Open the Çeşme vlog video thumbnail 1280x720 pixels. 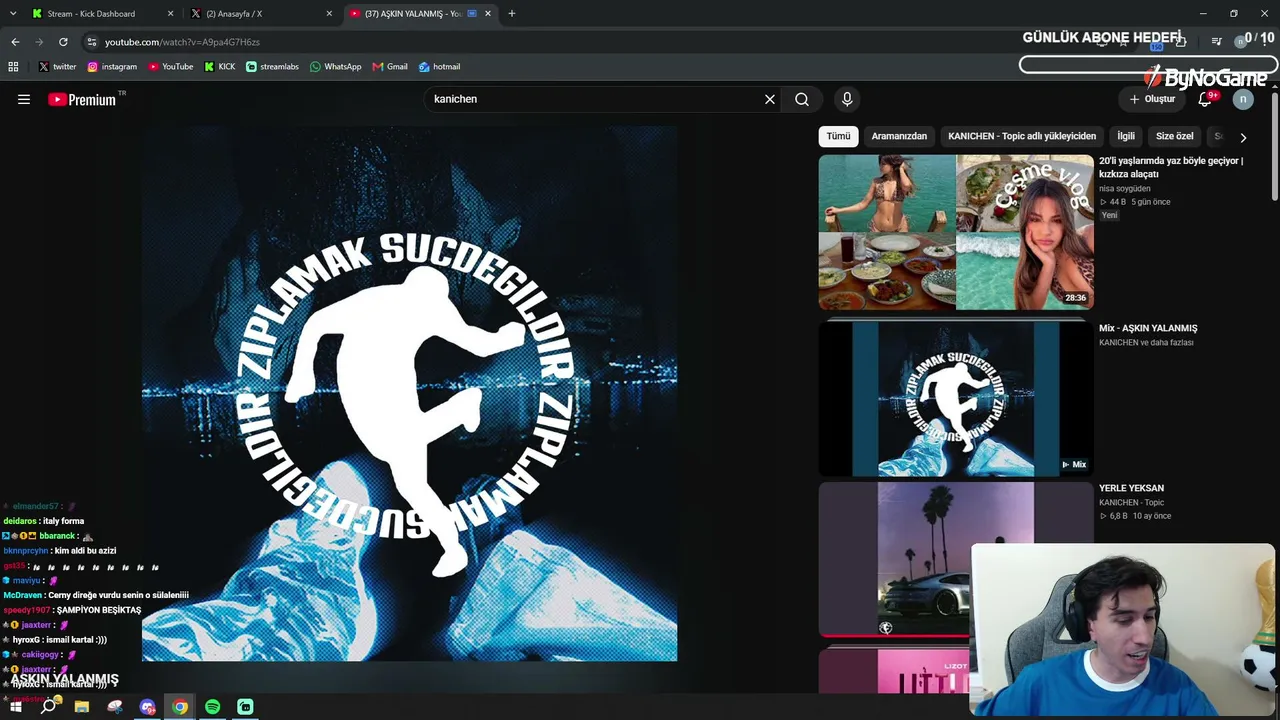point(956,232)
